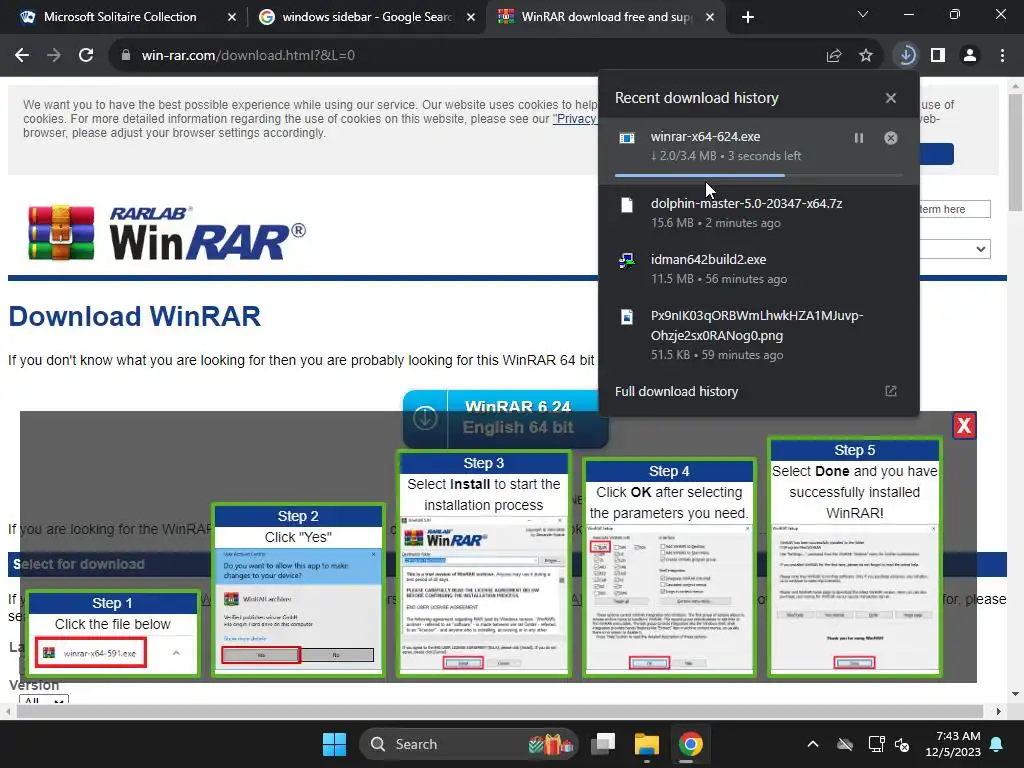
Task: Reload the WinRAR download page
Action: tap(86, 56)
